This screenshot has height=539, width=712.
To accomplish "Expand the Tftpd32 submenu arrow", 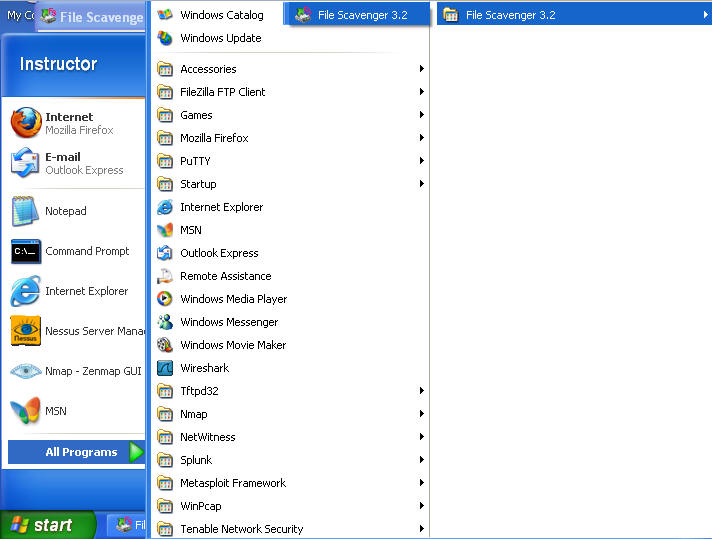I will coord(422,391).
